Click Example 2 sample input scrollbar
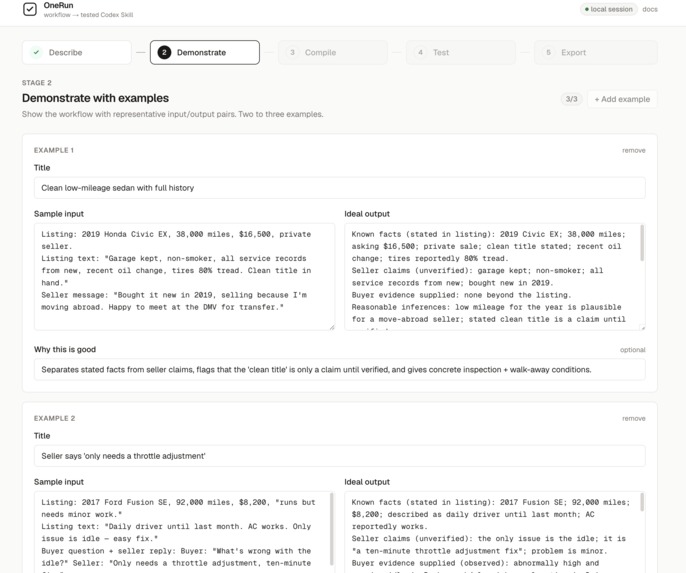The image size is (686, 573). (331, 529)
